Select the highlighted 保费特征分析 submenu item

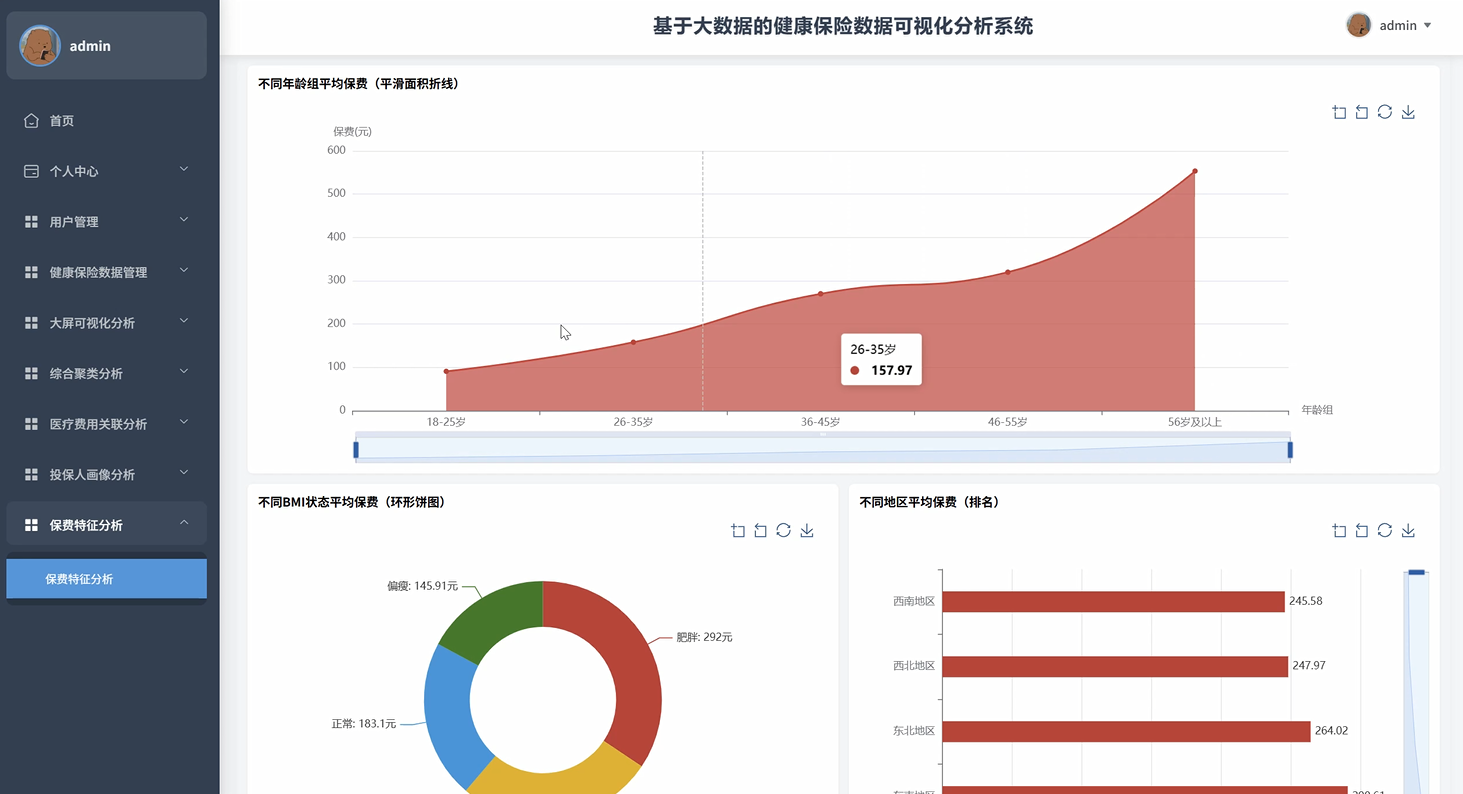[106, 579]
